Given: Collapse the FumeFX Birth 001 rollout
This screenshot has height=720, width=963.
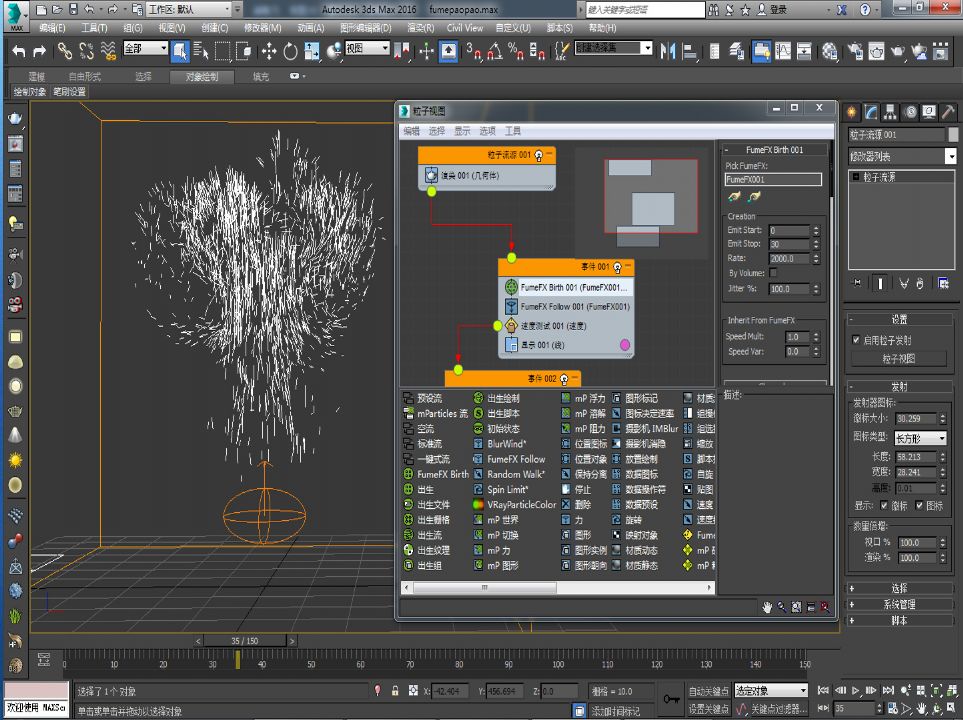Looking at the screenshot, I should pyautogui.click(x=774, y=150).
